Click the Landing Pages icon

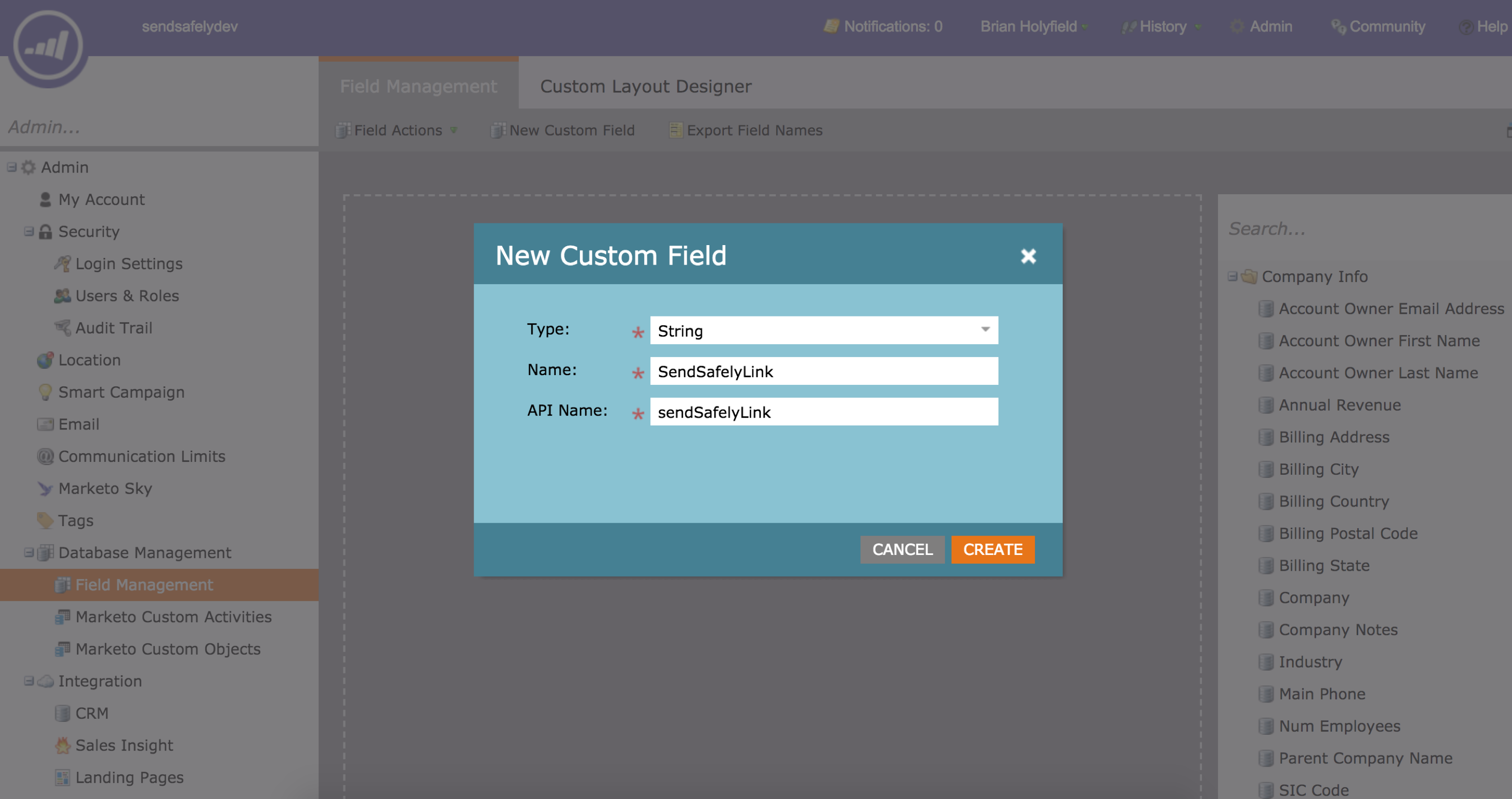(62, 778)
